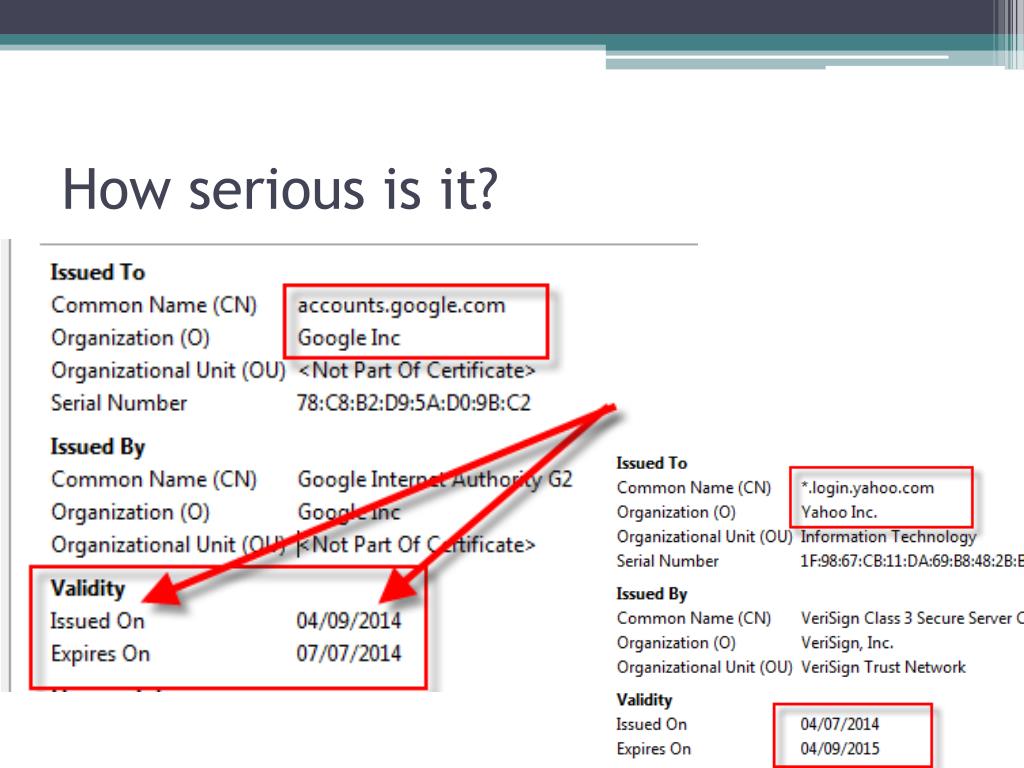Click the Organizational Unit label beside VeriSign Trust Network
The width and height of the screenshot is (1024, 768).
pyautogui.click(x=705, y=667)
